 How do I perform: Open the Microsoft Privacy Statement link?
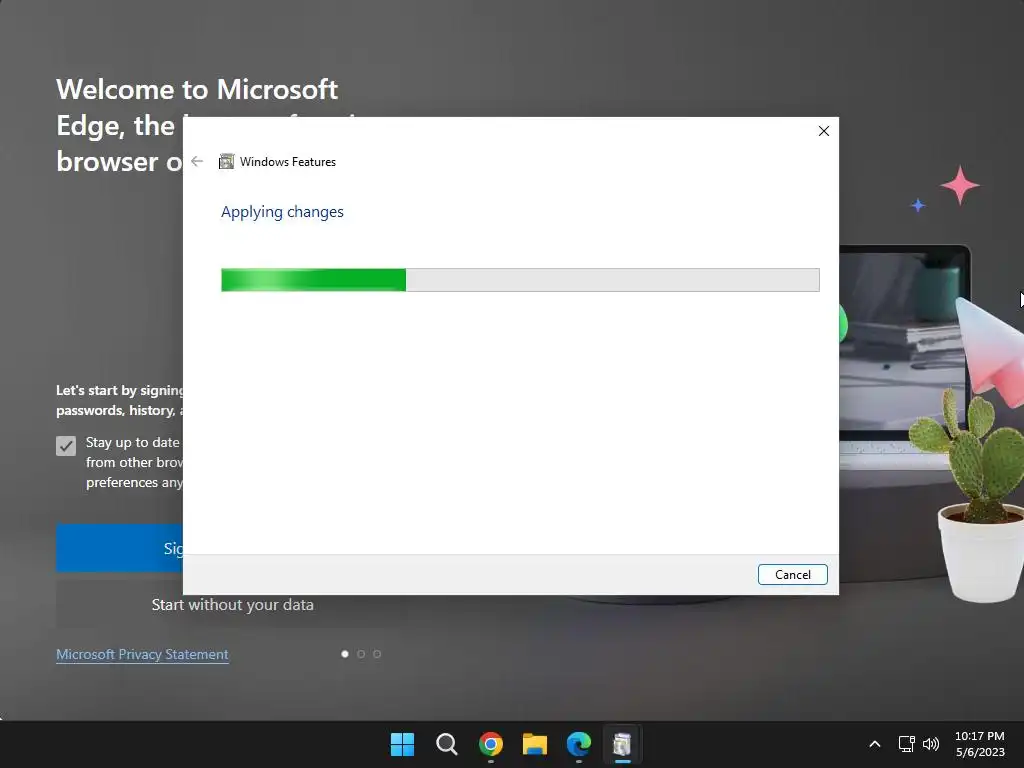click(142, 654)
